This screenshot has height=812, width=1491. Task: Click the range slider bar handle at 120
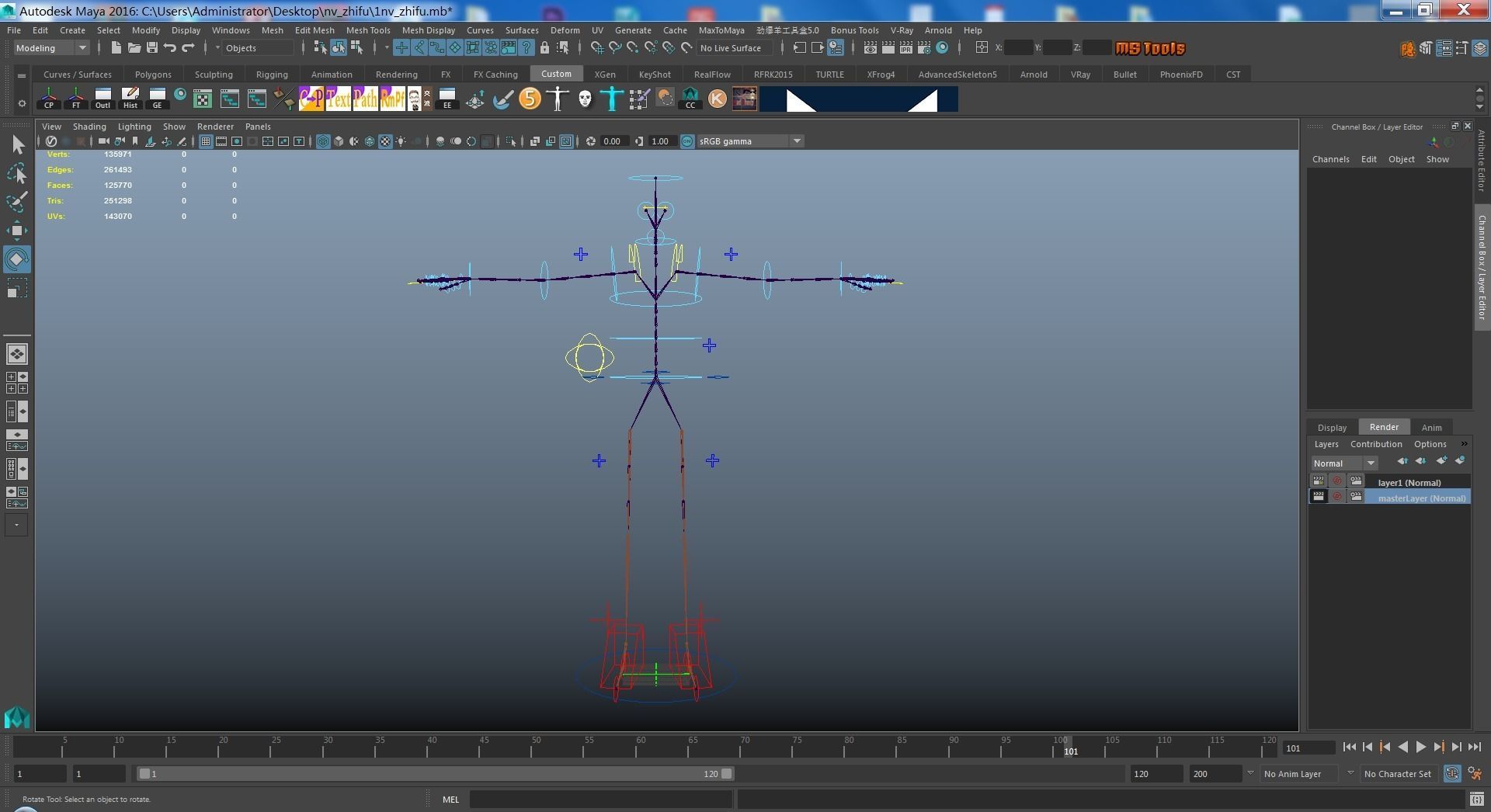[x=727, y=774]
